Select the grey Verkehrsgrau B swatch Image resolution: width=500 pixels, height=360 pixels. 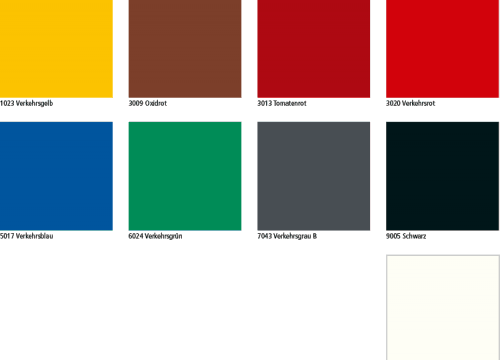click(x=314, y=176)
